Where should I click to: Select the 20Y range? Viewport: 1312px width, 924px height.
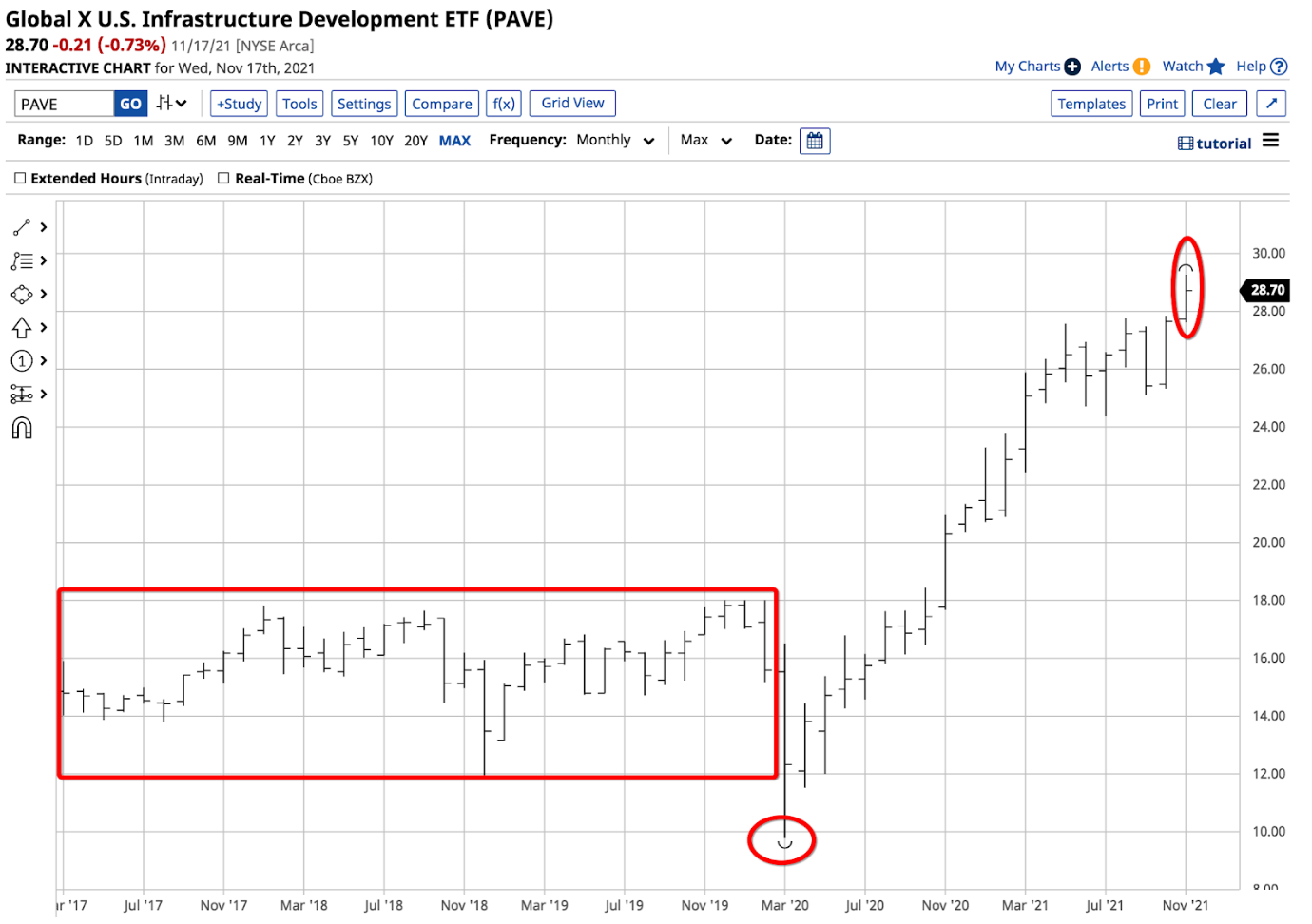click(x=415, y=141)
